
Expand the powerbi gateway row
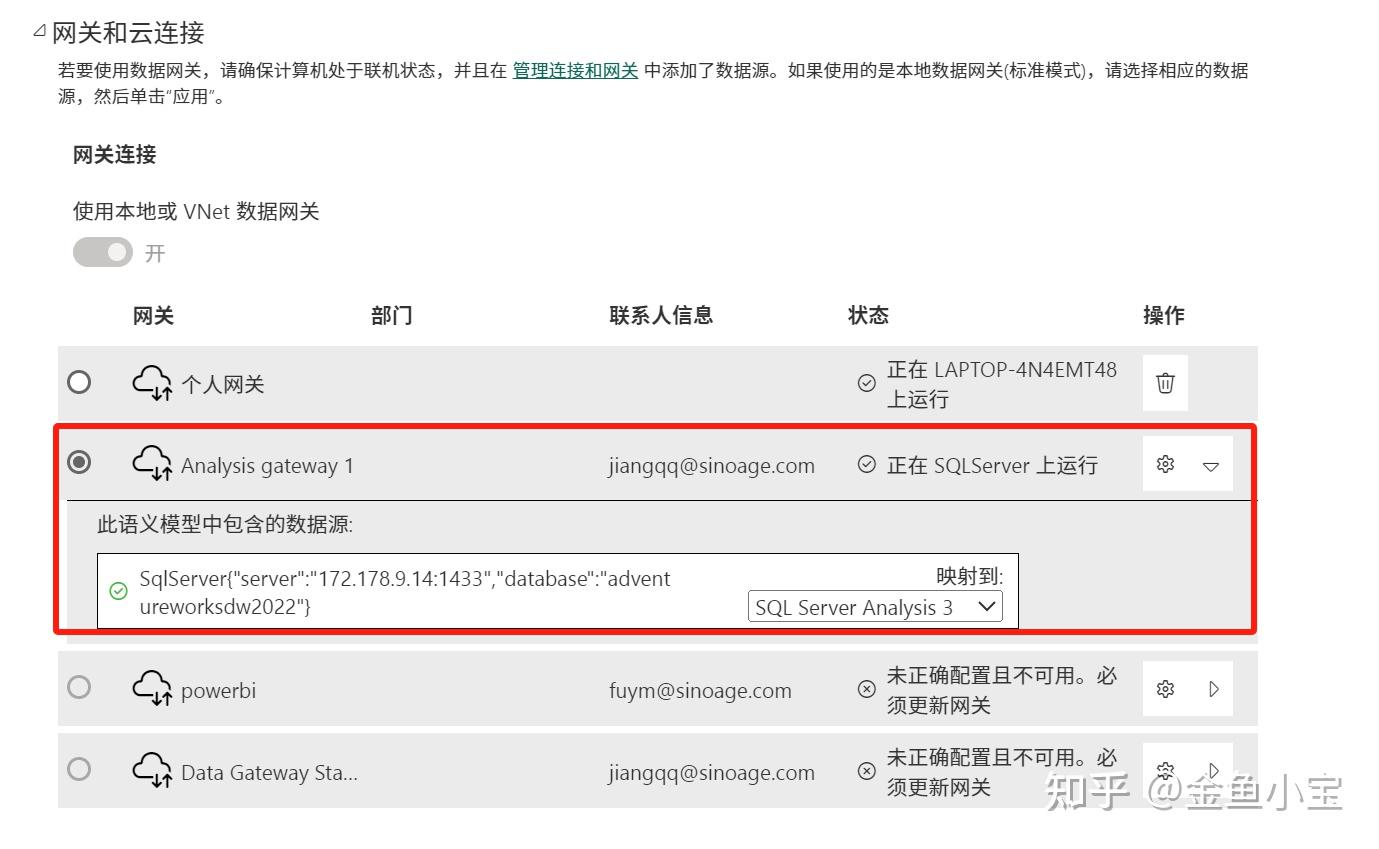(x=1211, y=688)
